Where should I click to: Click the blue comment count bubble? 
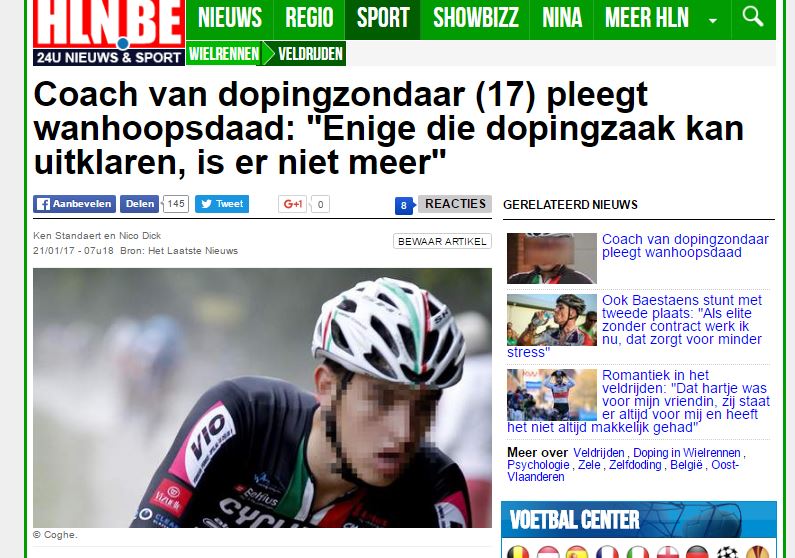404,206
